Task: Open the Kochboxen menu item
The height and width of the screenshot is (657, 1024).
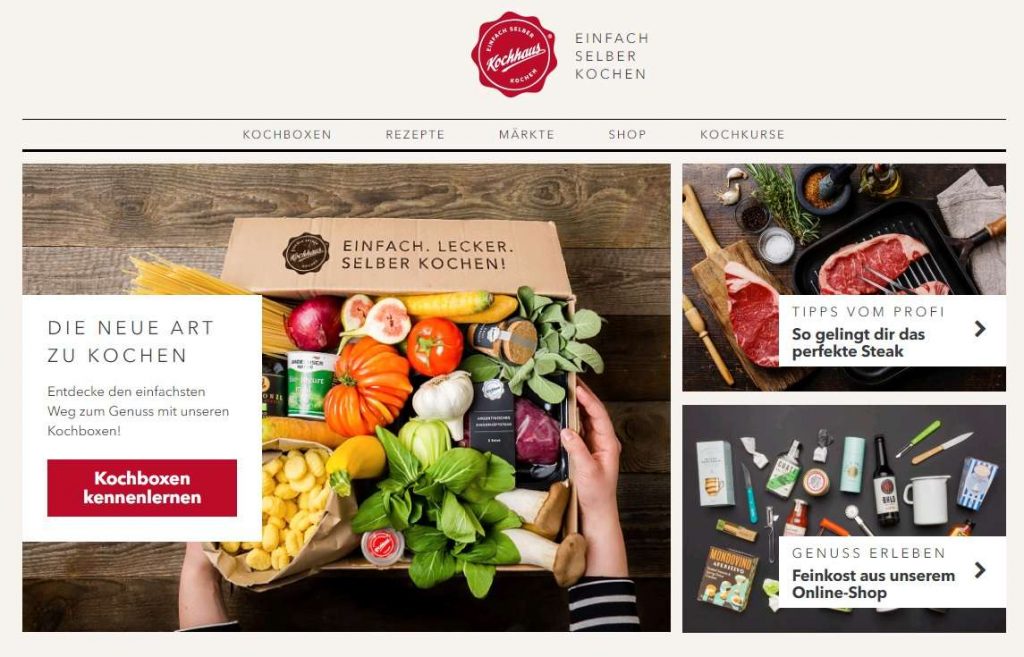Action: 287,135
